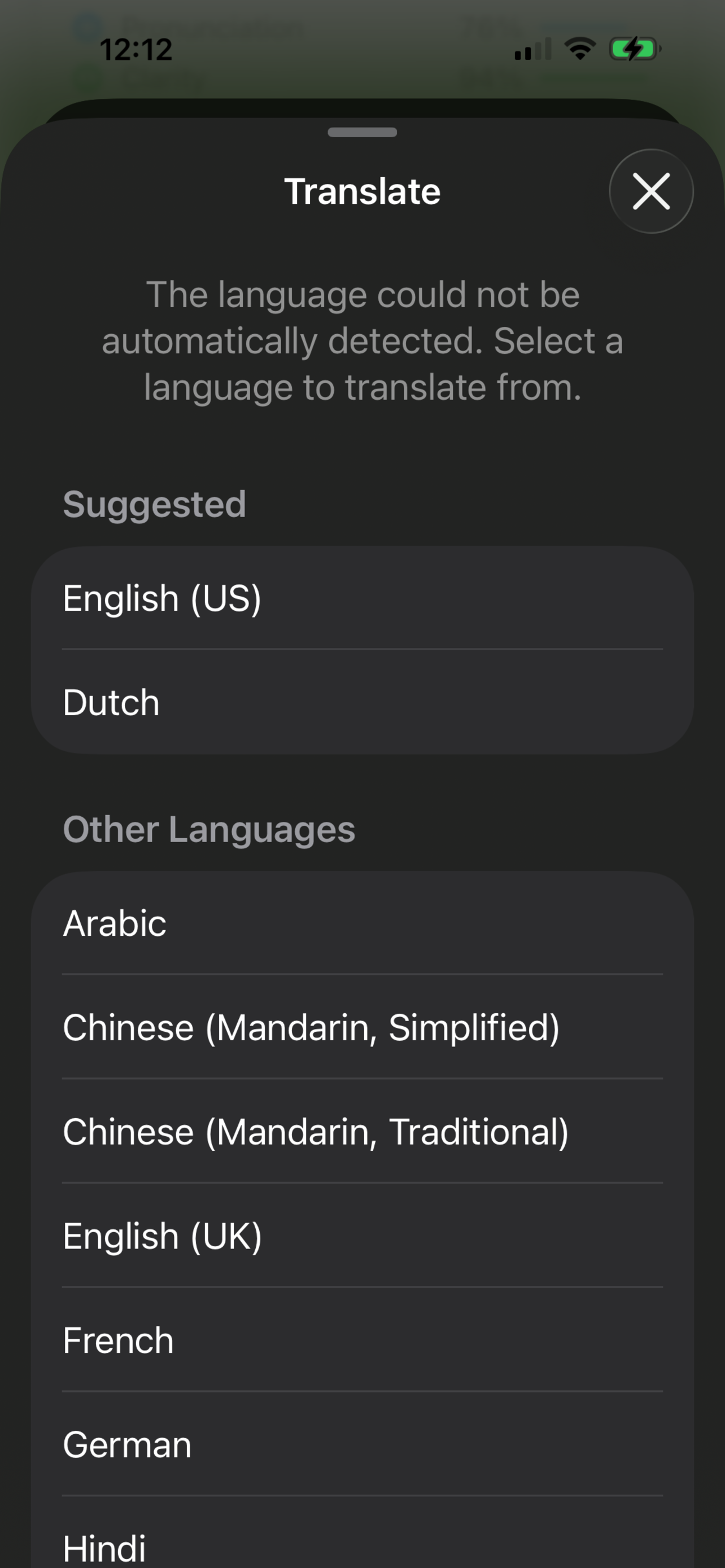Select Hindi at the bottom
This screenshot has height=1568, width=725.
[x=104, y=1547]
